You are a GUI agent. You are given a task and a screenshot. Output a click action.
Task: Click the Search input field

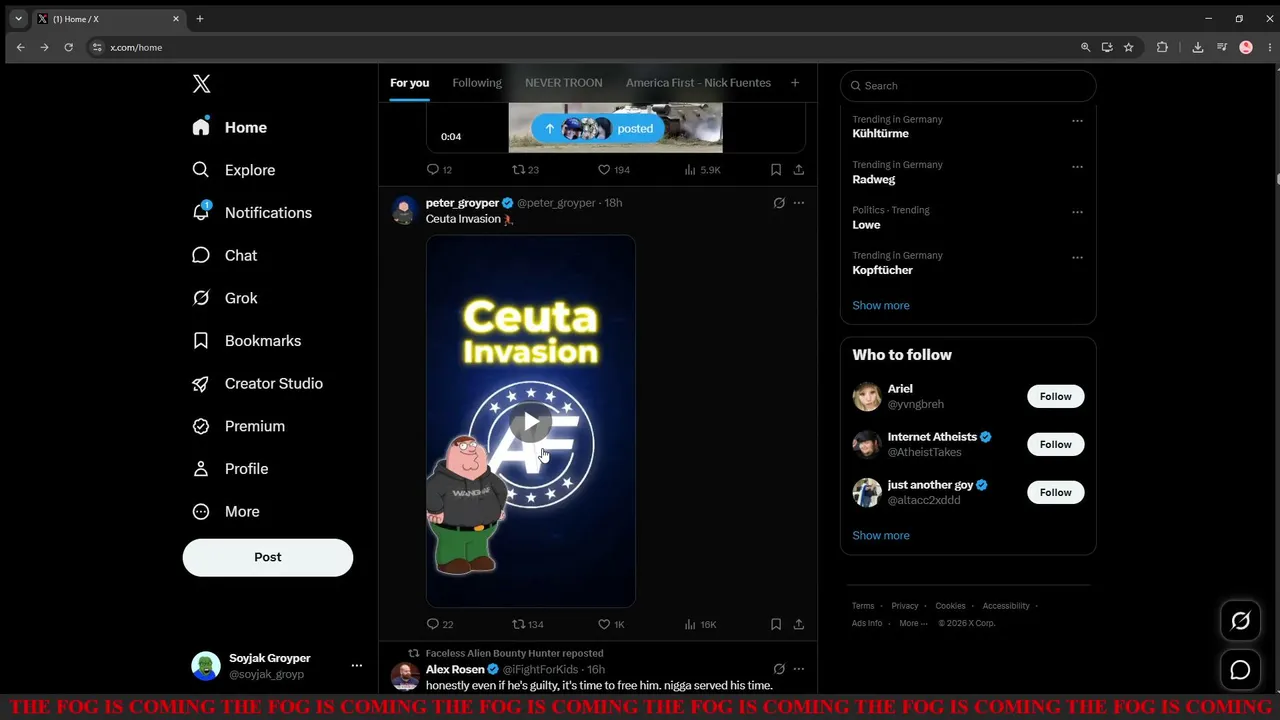(968, 86)
